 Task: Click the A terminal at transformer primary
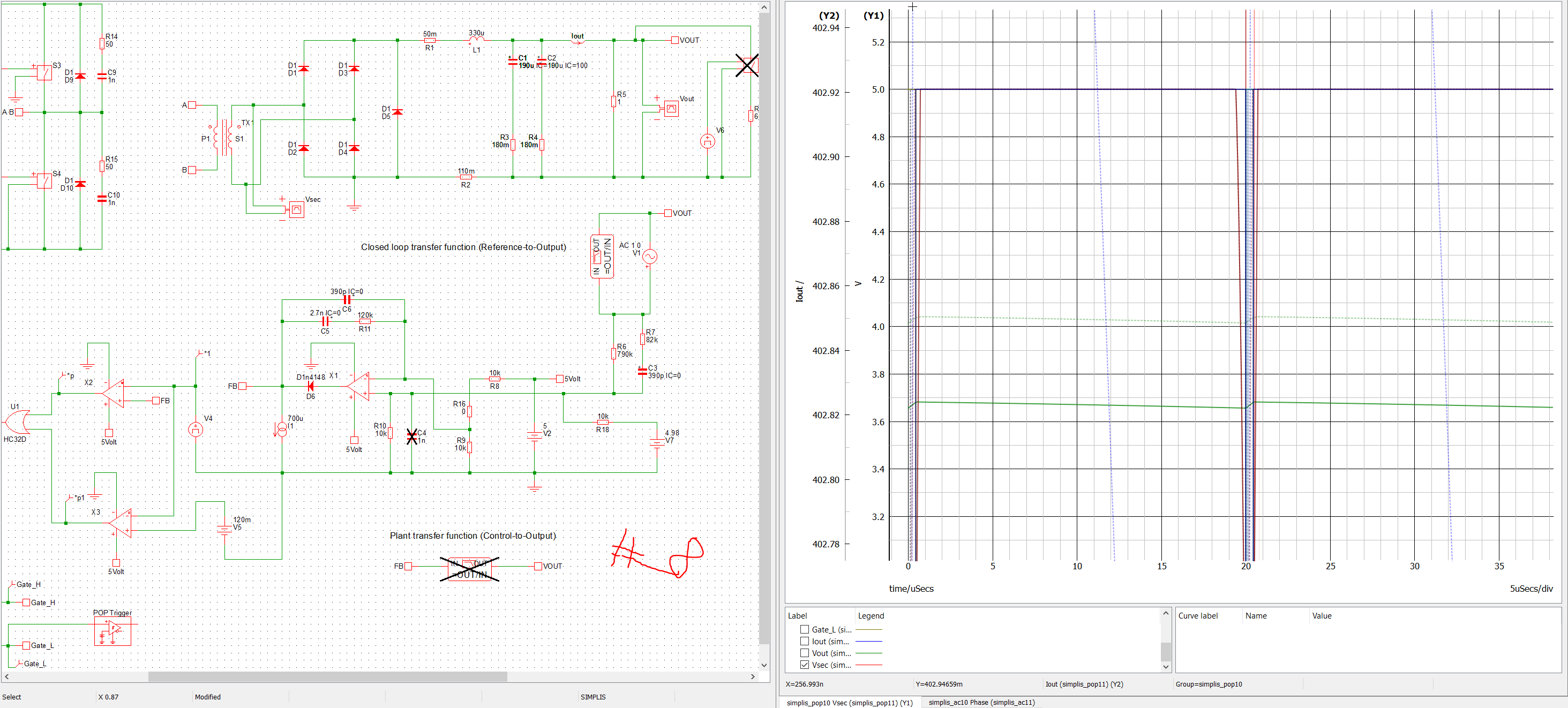click(192, 105)
